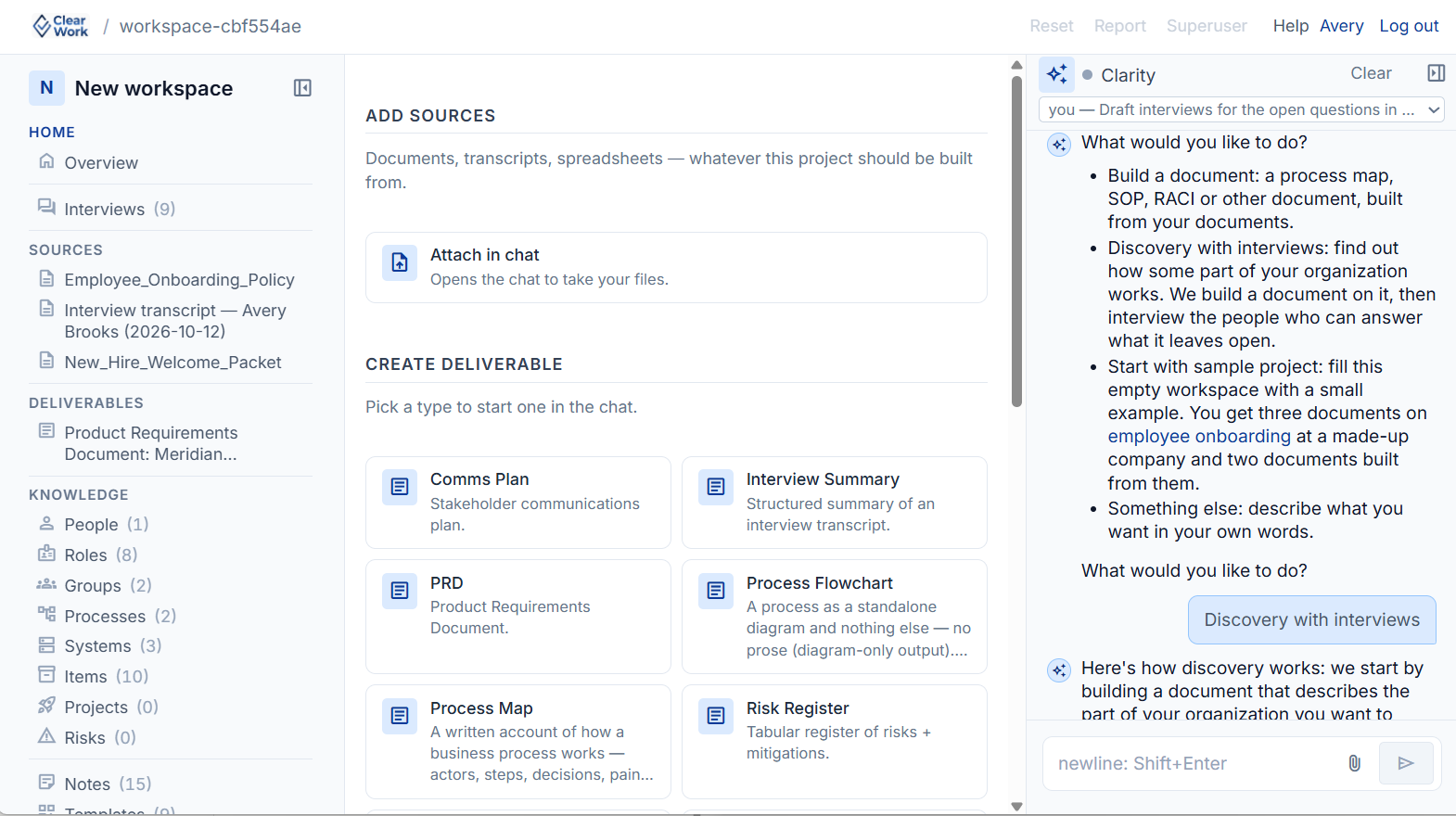Click the Comms Plan document icon
1456x816 pixels.
[x=400, y=487]
